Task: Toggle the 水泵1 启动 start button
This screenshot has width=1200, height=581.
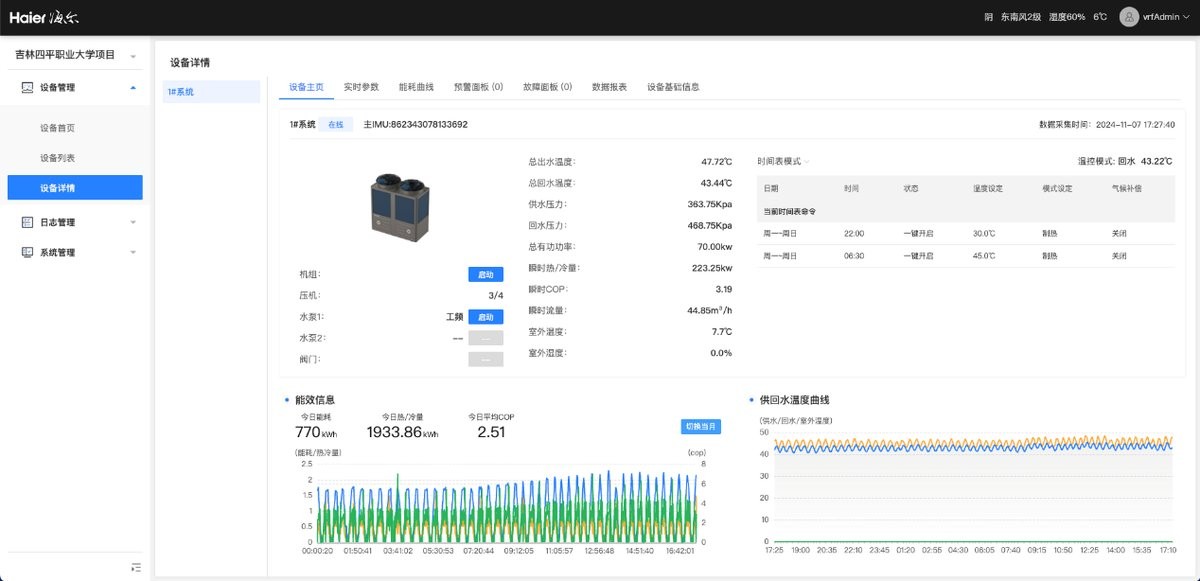Action: pyautogui.click(x=485, y=317)
